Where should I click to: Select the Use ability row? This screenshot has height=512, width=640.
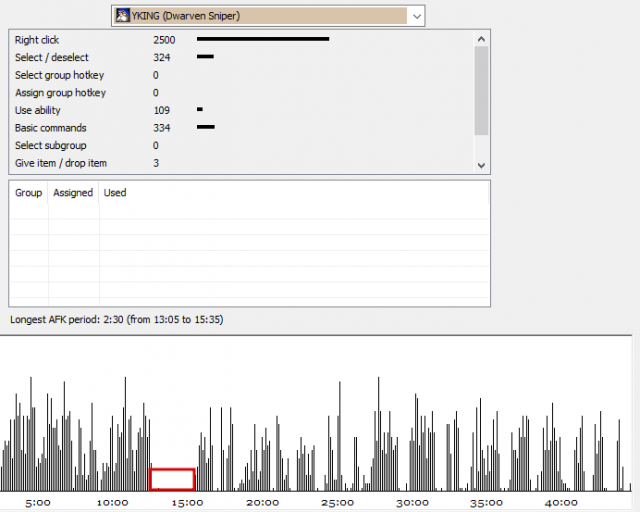tap(242, 110)
